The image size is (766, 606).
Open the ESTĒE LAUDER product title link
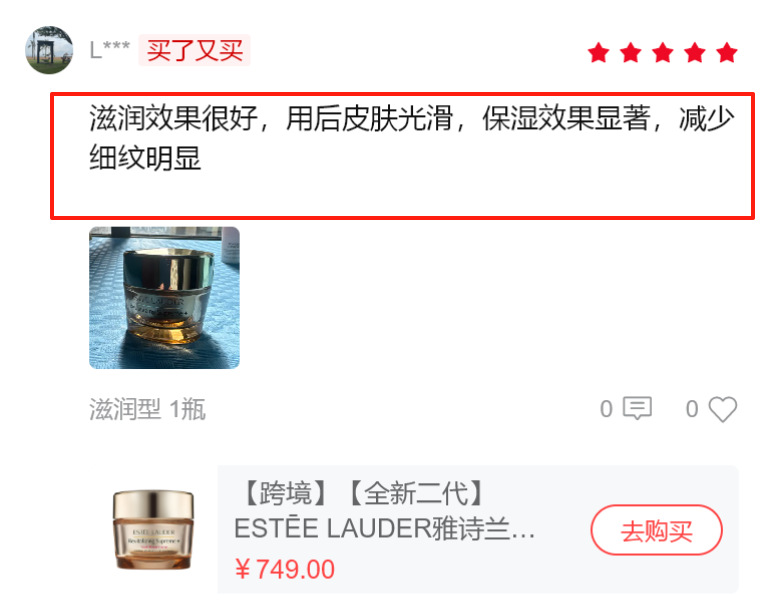click(384, 529)
